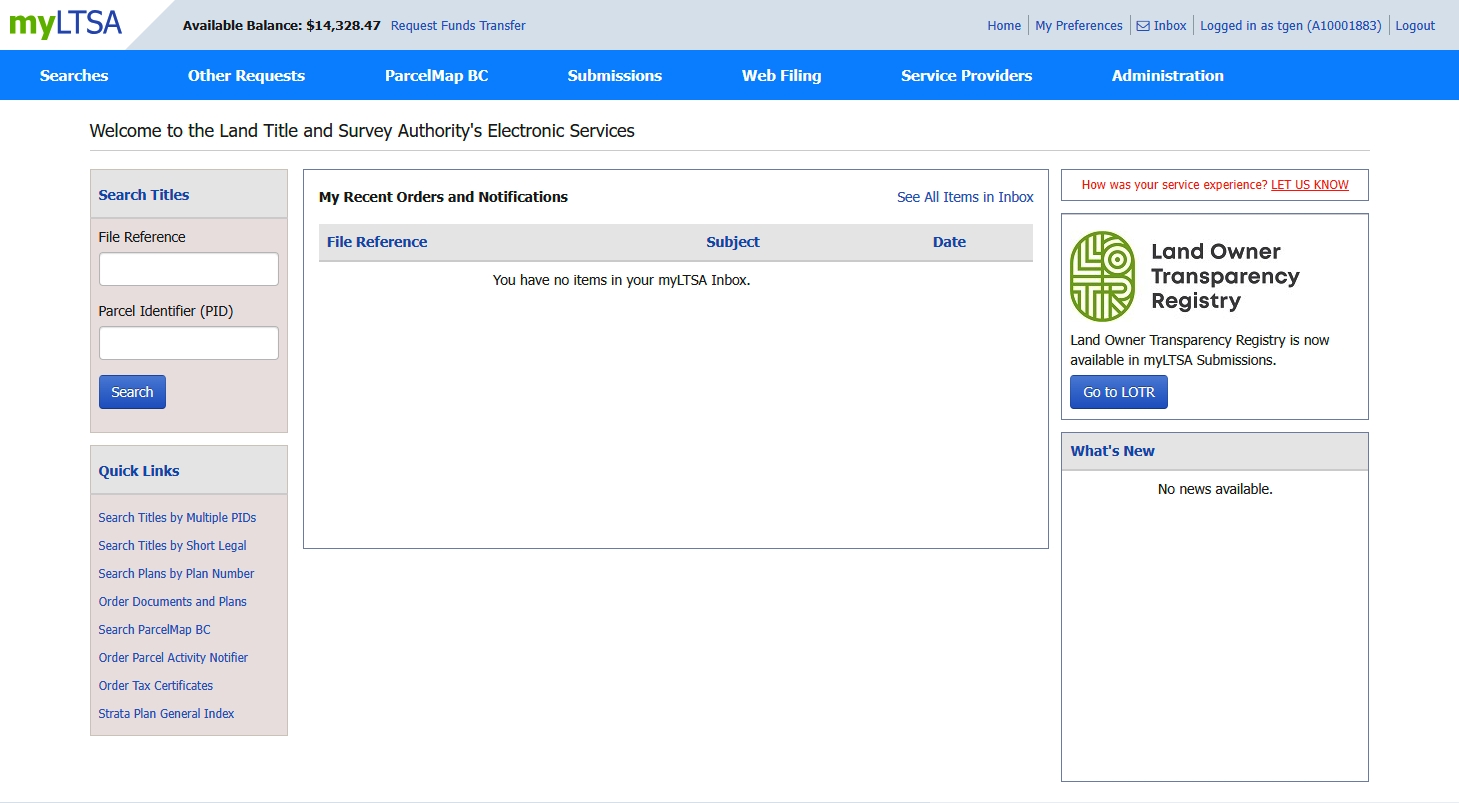Open Search Titles by Short Legal
Viewport: 1459px width, 803px height.
pos(172,546)
